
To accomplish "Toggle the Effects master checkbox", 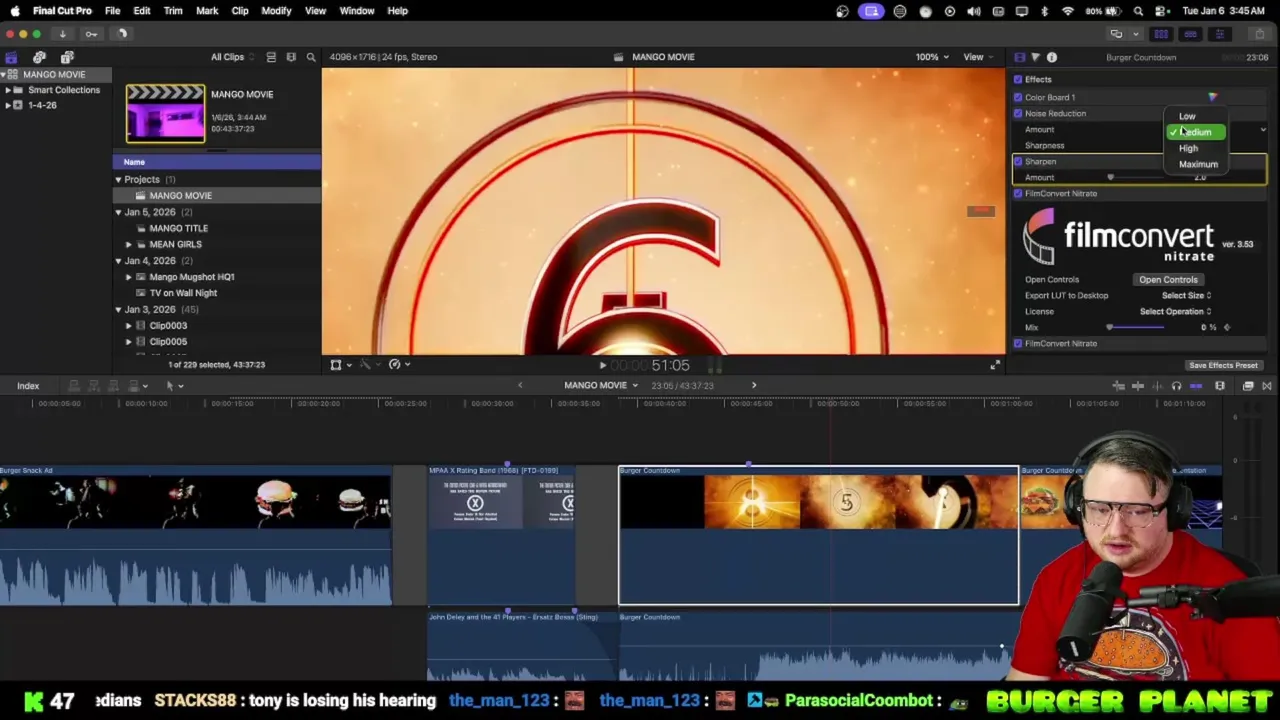I will [1018, 79].
